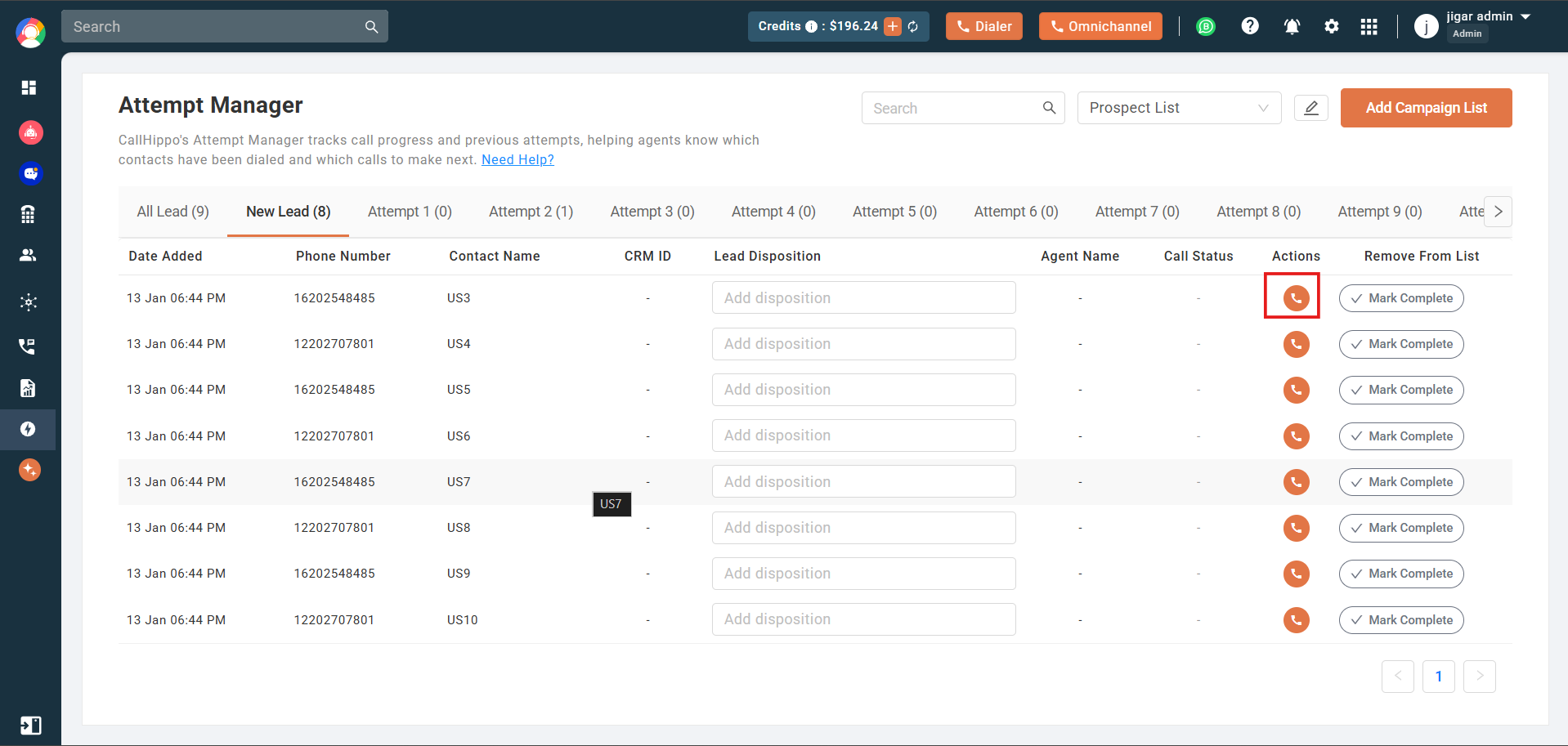Viewport: 1568px width, 746px height.
Task: Call US10 contact phone icon
Action: (1296, 620)
